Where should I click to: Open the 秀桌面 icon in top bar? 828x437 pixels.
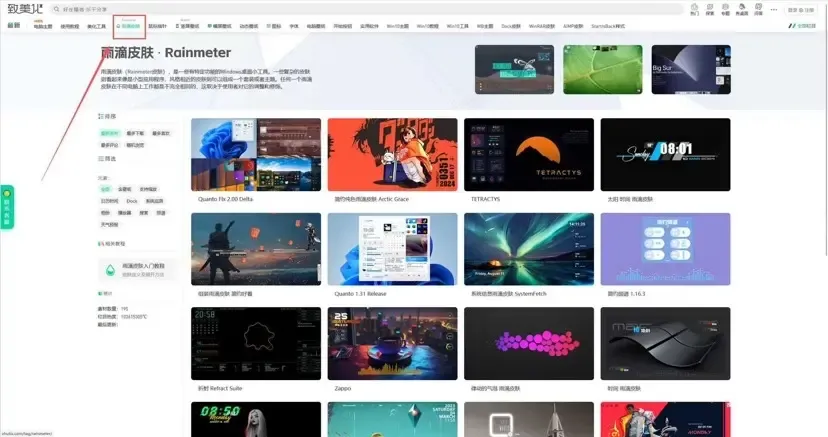pyautogui.click(x=741, y=10)
